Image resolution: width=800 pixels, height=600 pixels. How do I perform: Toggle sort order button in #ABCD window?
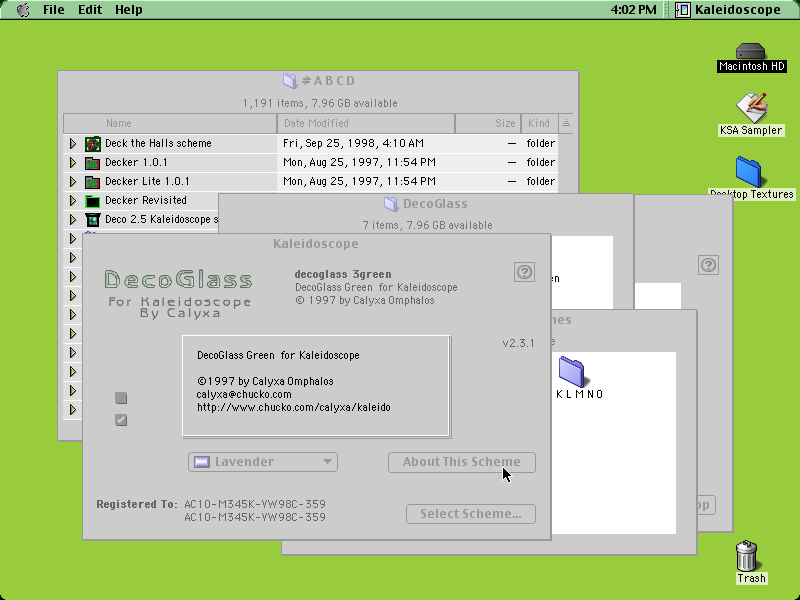[x=566, y=123]
